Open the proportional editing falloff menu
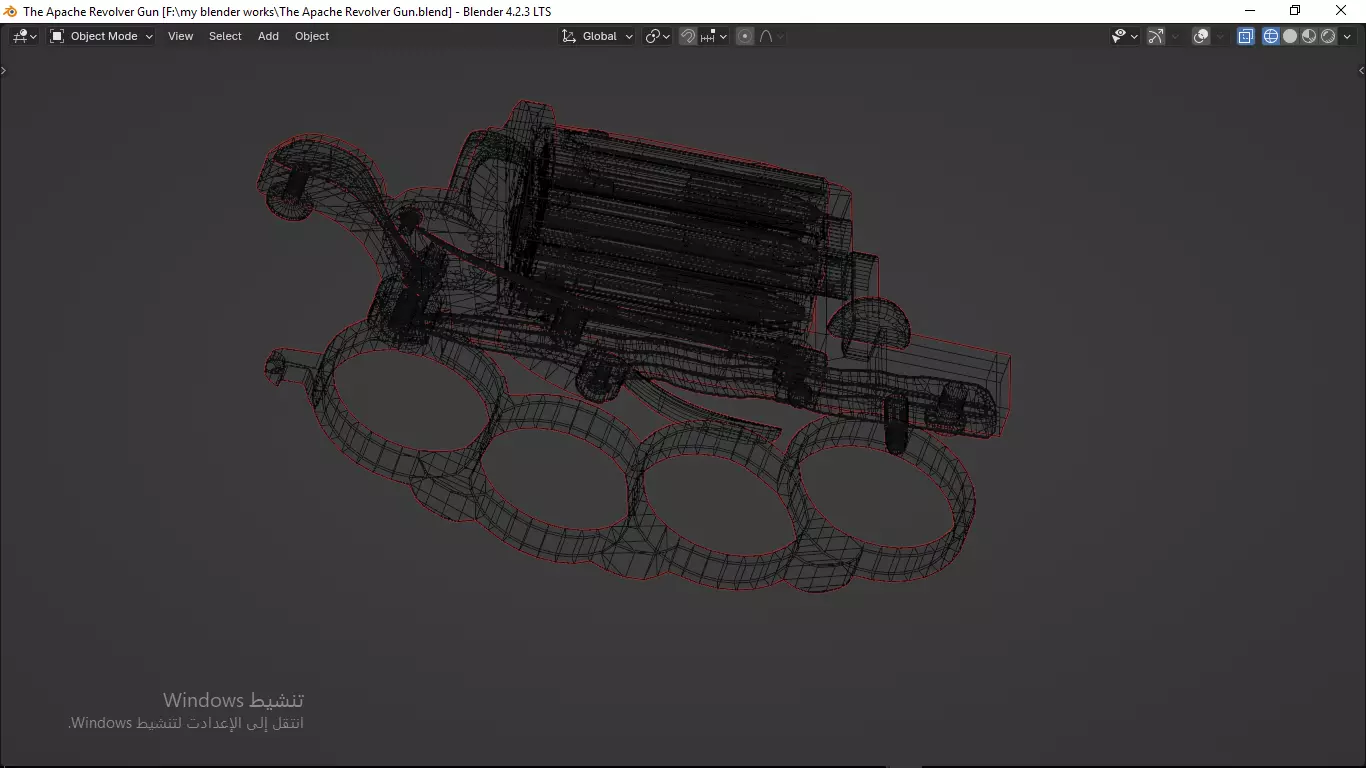Viewport: 1366px width, 768px height. pos(772,36)
